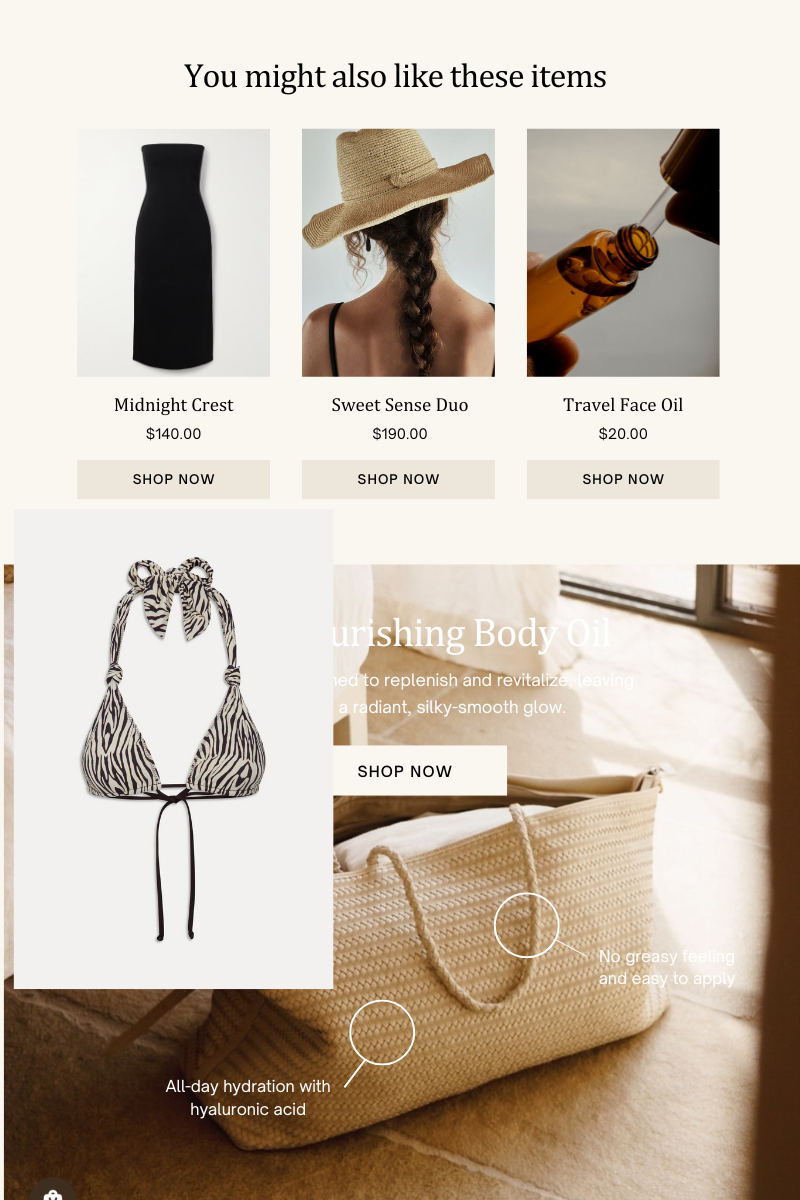The image size is (800, 1200).
Task: Click 'All-day hydration with hyaluronic acid' caption
Action: pos(248,1097)
